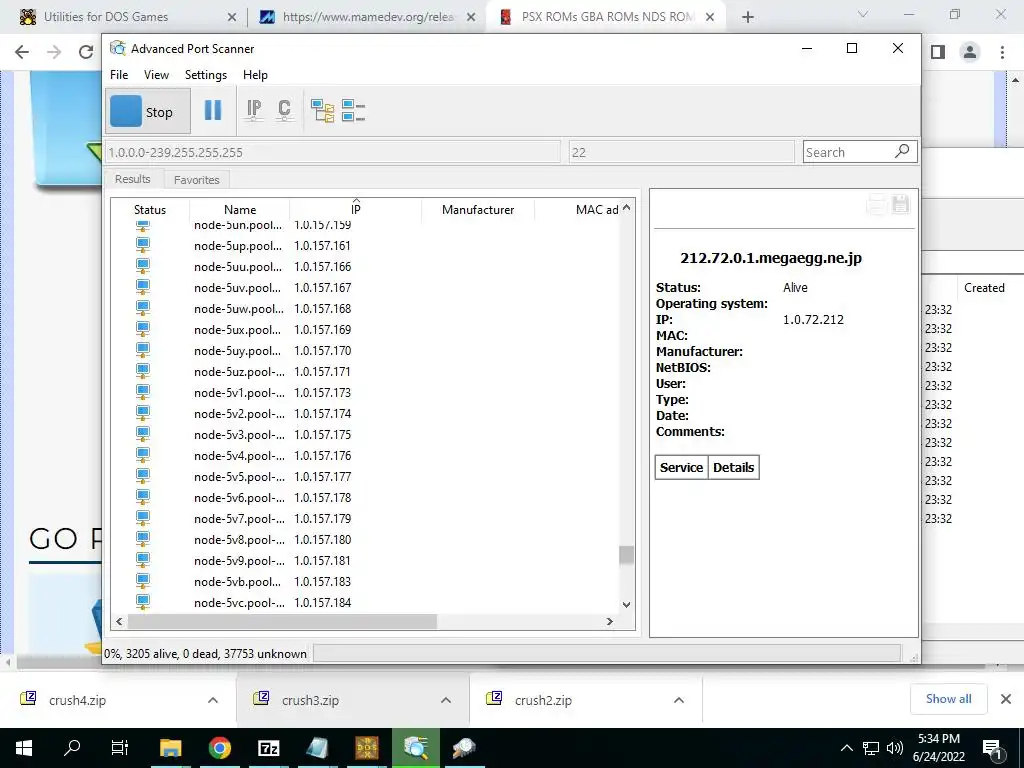
Task: Click the collapse all list icon
Action: point(353,111)
